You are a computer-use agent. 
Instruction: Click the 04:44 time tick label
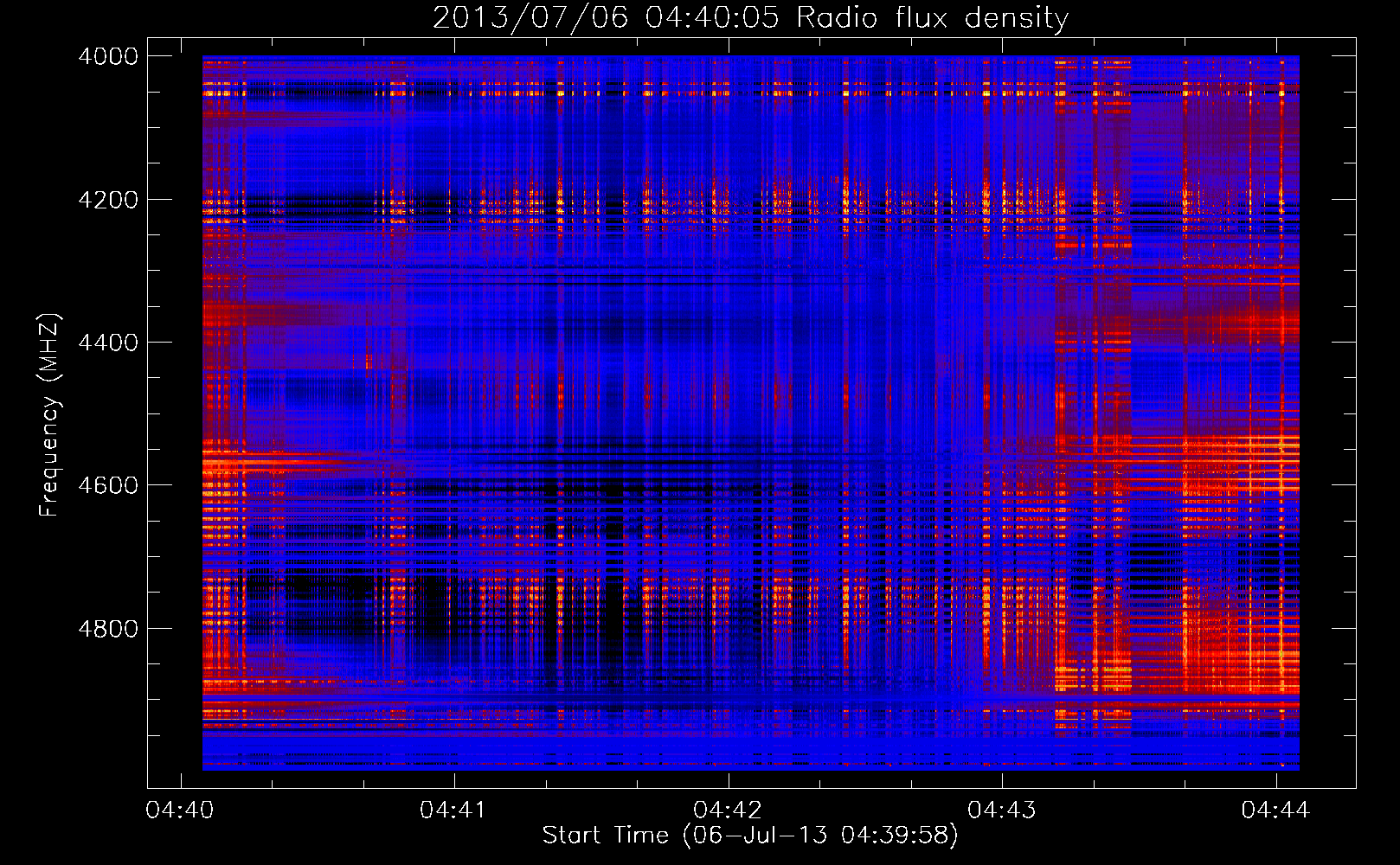click(1275, 810)
